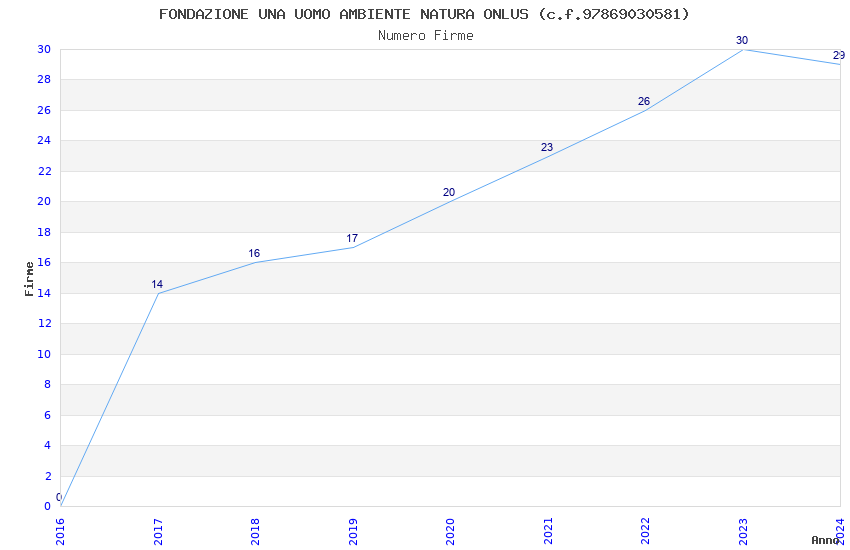Click the y-axis tick label 28
The height and width of the screenshot is (550, 850).
(44, 79)
